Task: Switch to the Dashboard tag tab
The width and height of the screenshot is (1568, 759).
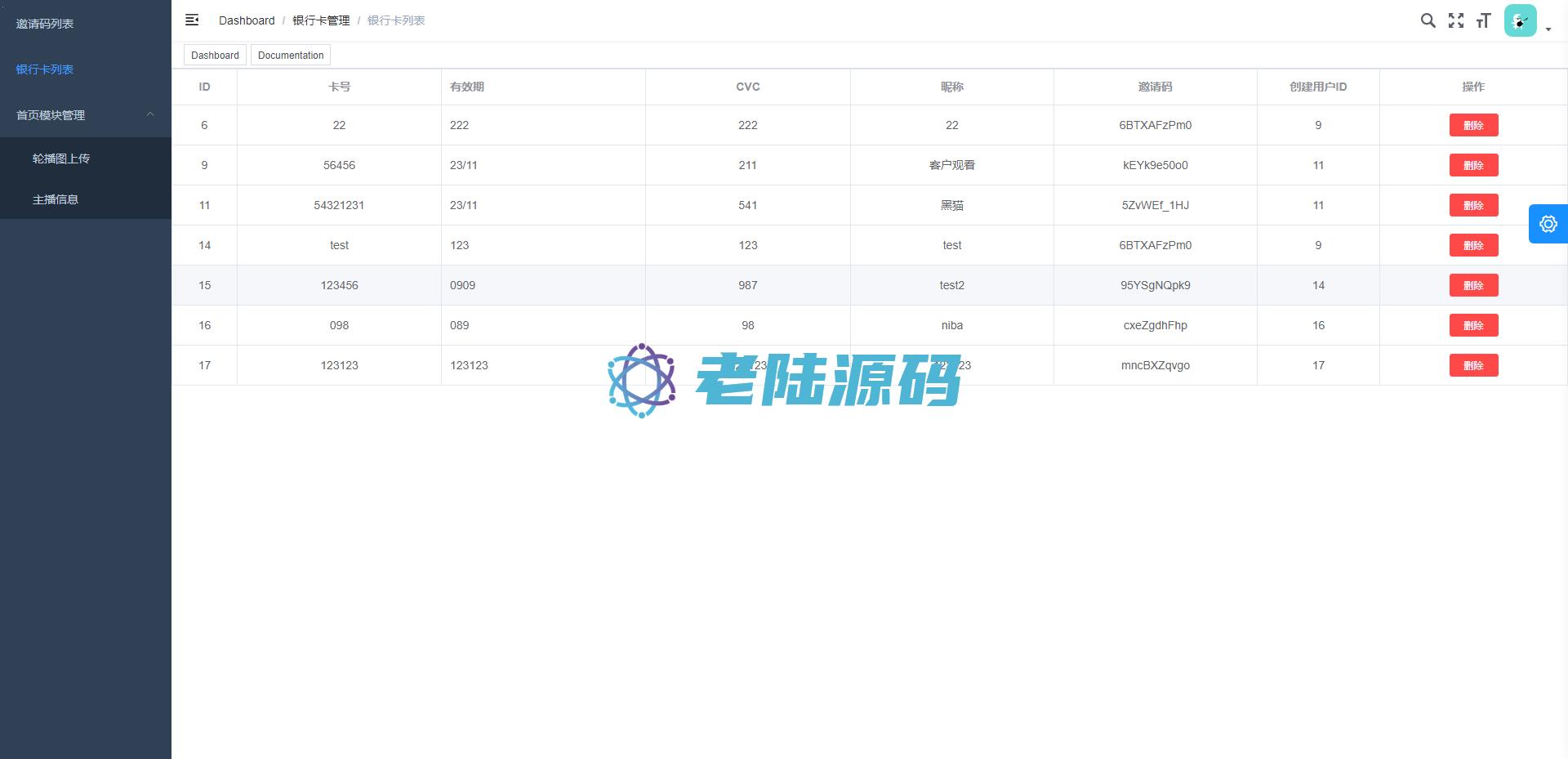Action: (215, 56)
